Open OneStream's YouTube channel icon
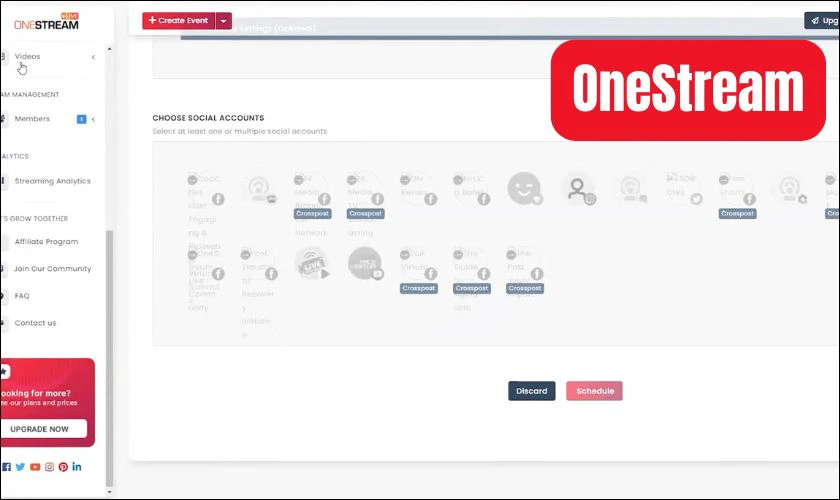Screen dimensions: 840x500 35,467
